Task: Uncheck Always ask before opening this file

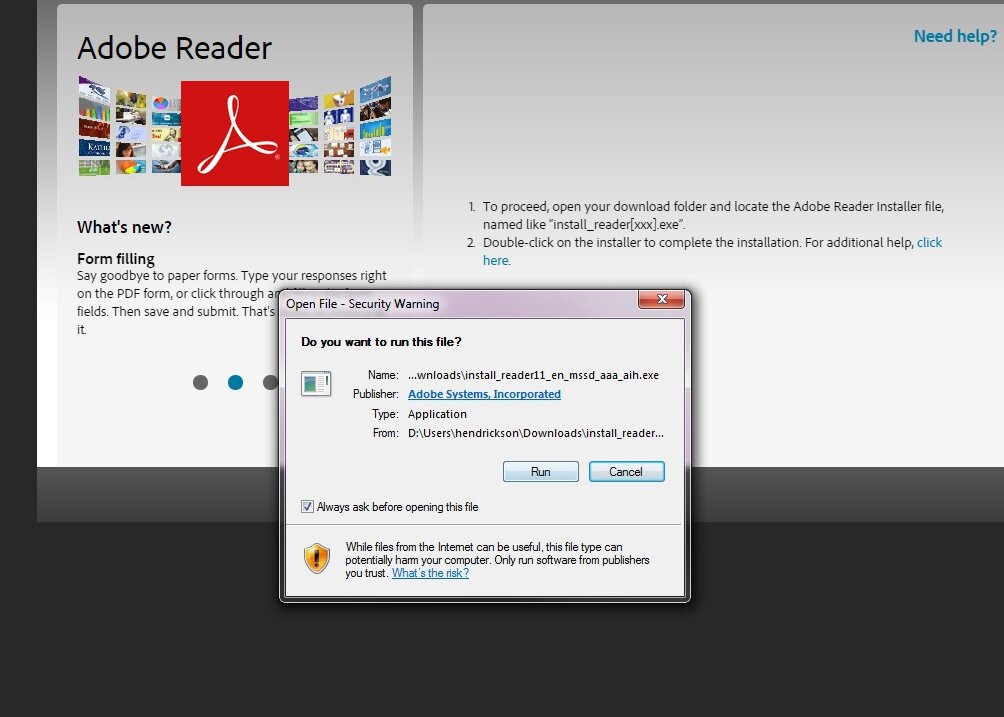Action: click(308, 507)
